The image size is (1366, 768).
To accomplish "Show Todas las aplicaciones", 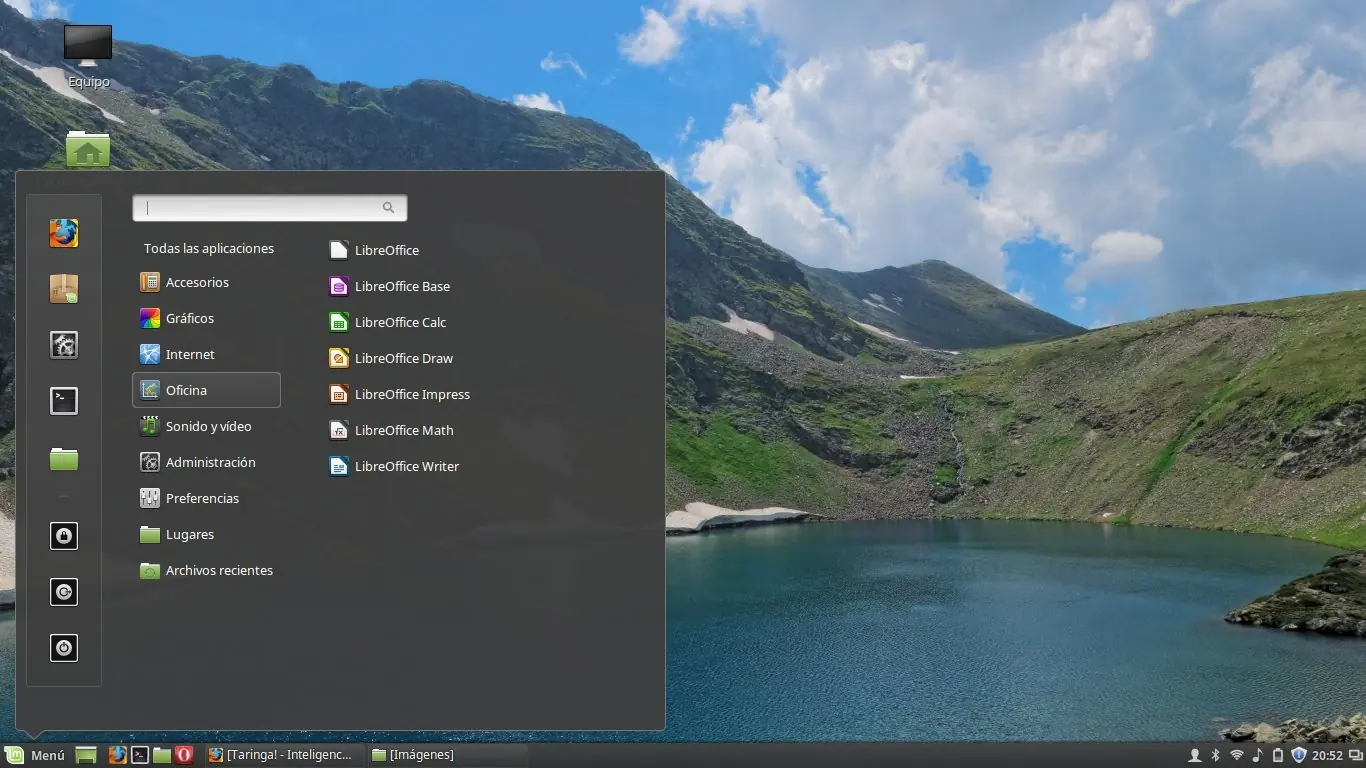I will [209, 248].
